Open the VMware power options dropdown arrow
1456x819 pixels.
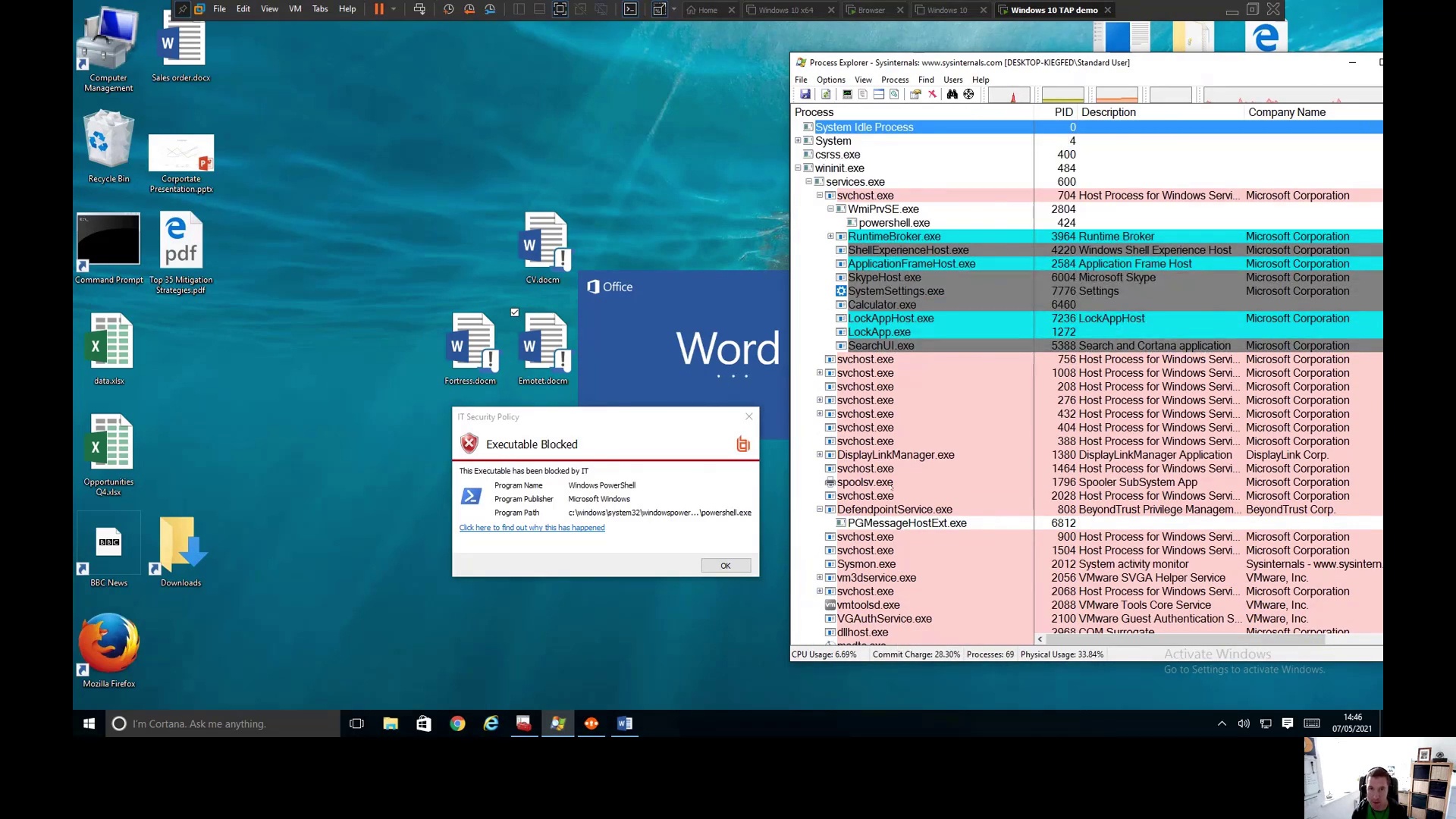coord(394,9)
